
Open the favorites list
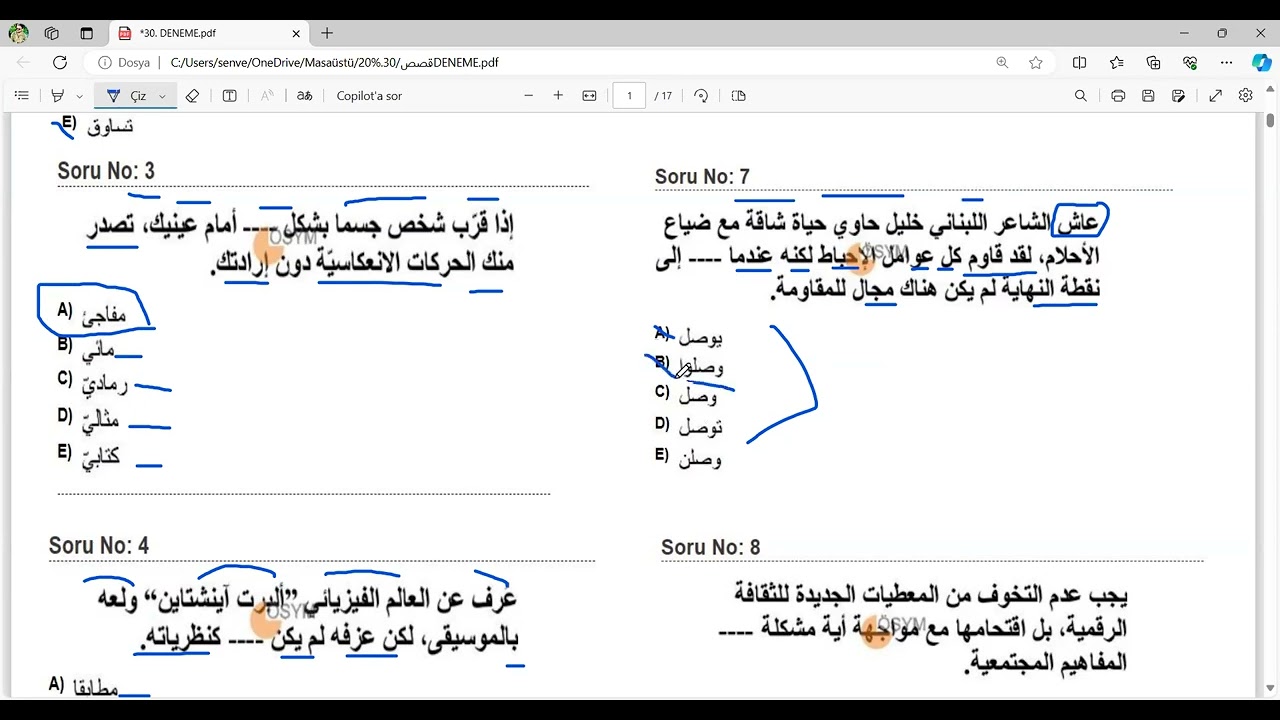[1116, 62]
